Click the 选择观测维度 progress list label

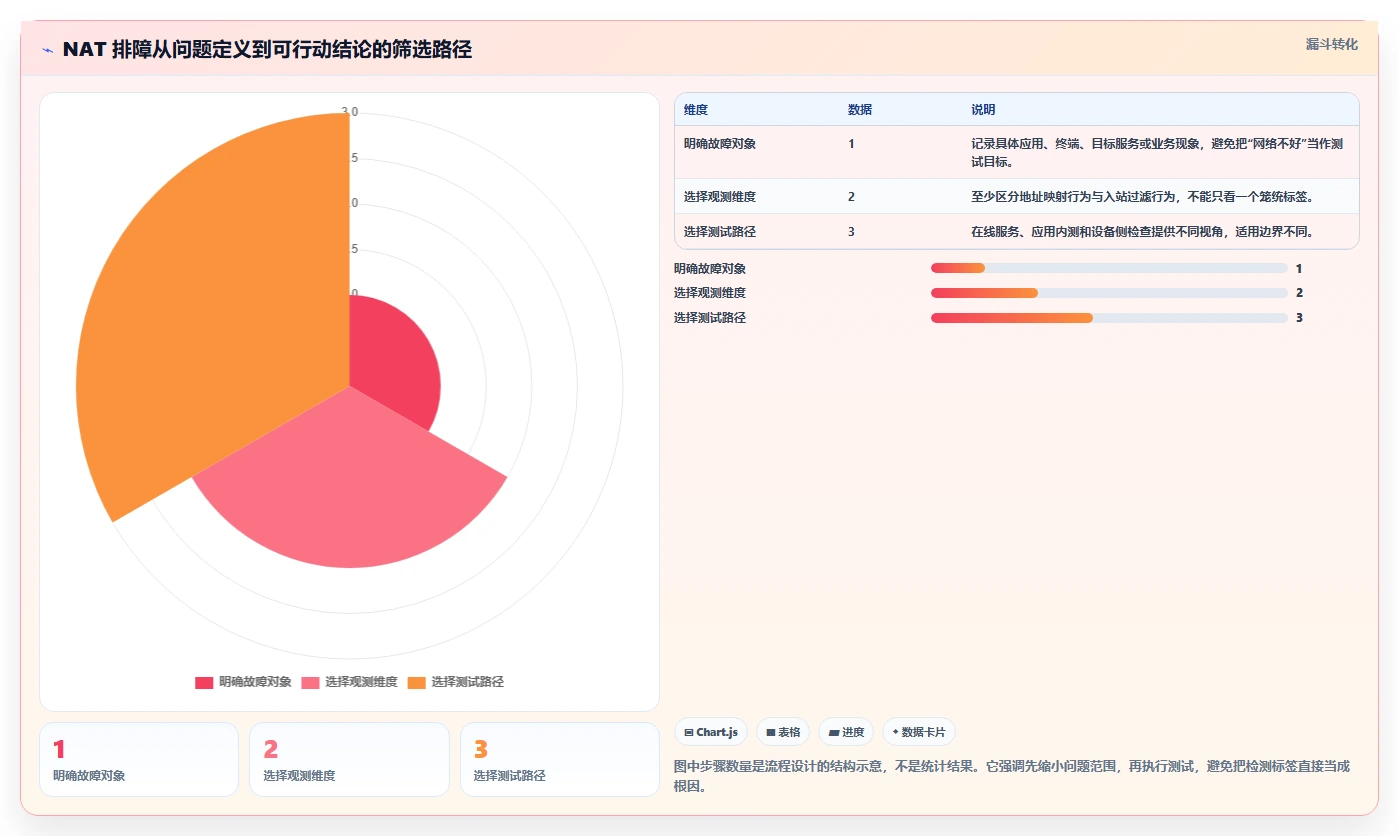[x=710, y=293]
